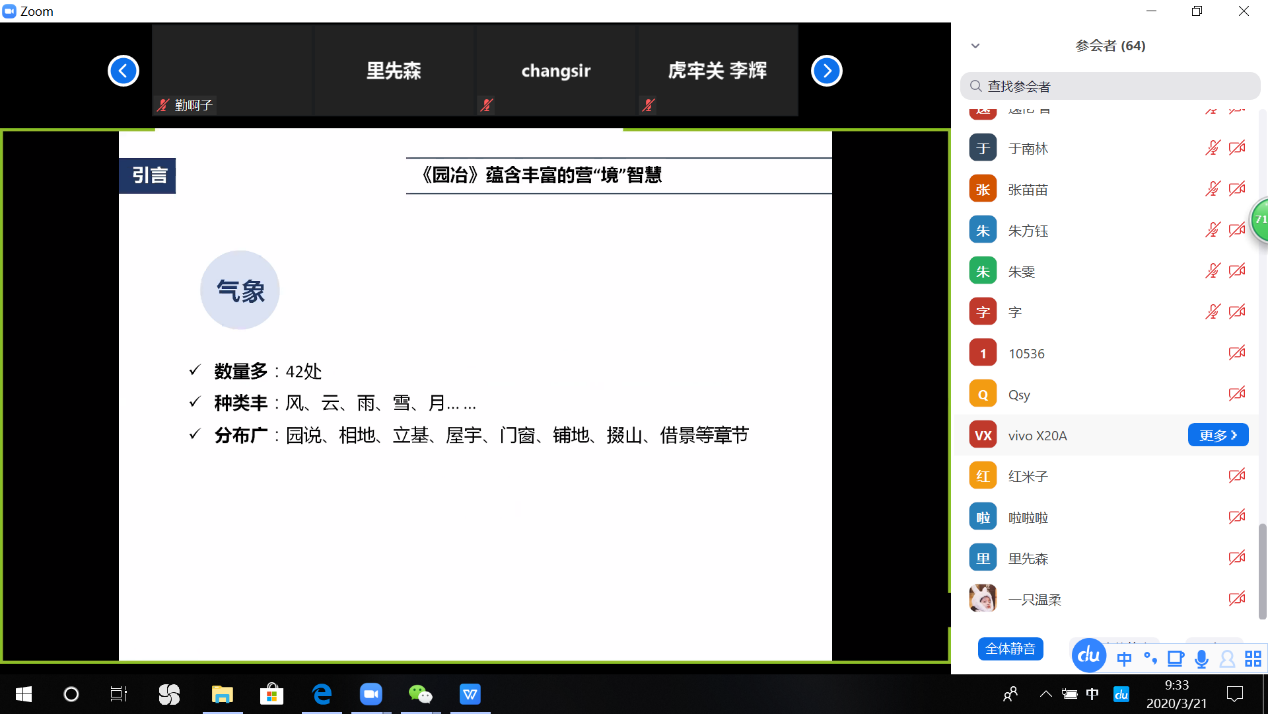The image size is (1268, 714).
Task: Open WPS Office from the taskbar
Action: point(470,694)
